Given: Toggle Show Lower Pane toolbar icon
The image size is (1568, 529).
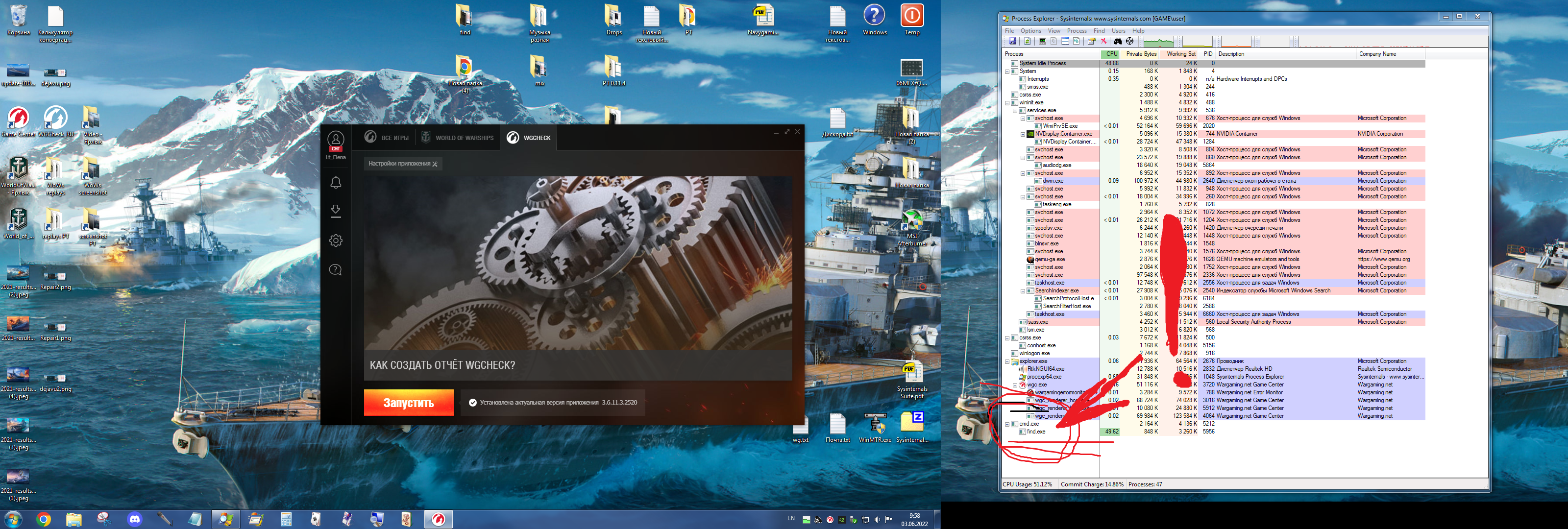Looking at the screenshot, I should click(x=1065, y=42).
